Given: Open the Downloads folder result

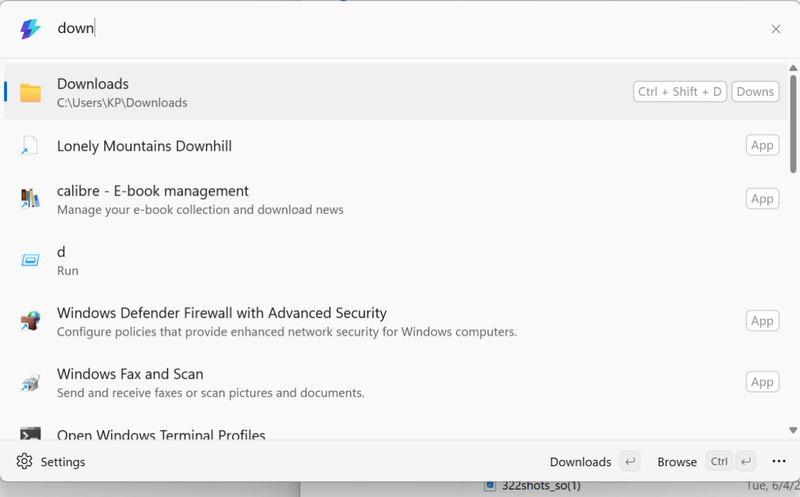Looking at the screenshot, I should coord(300,92).
